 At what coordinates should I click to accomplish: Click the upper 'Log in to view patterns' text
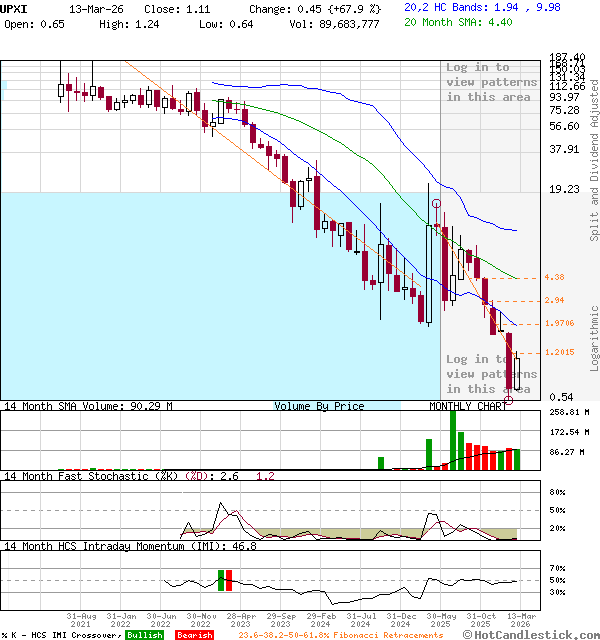tap(491, 82)
